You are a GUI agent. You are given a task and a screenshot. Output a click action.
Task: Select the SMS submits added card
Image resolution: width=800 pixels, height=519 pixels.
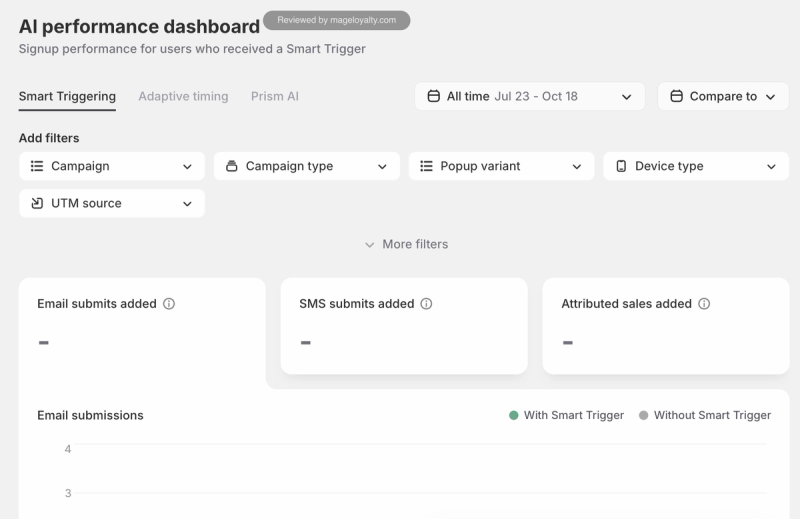point(404,326)
